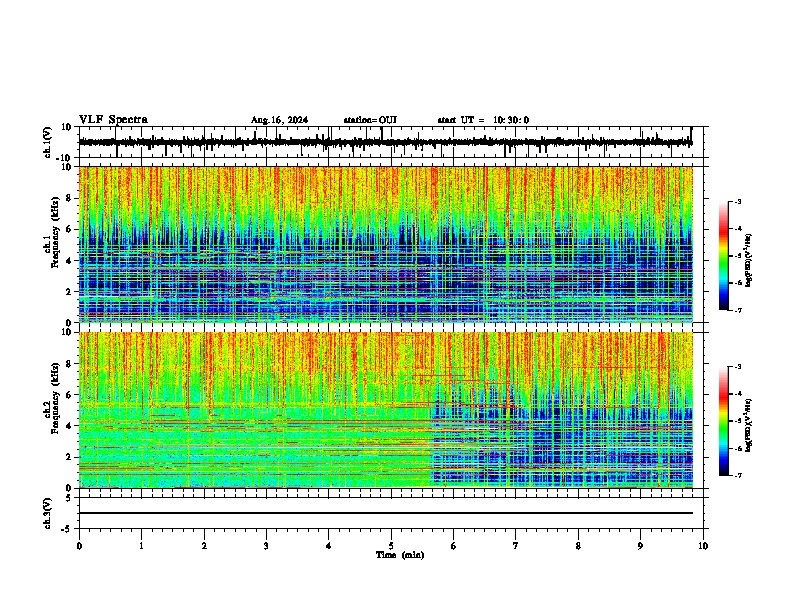Click the ch.2 color bar 'log(PSD)' label
Image resolution: width=792 pixels, height=612 pixels.
click(749, 425)
